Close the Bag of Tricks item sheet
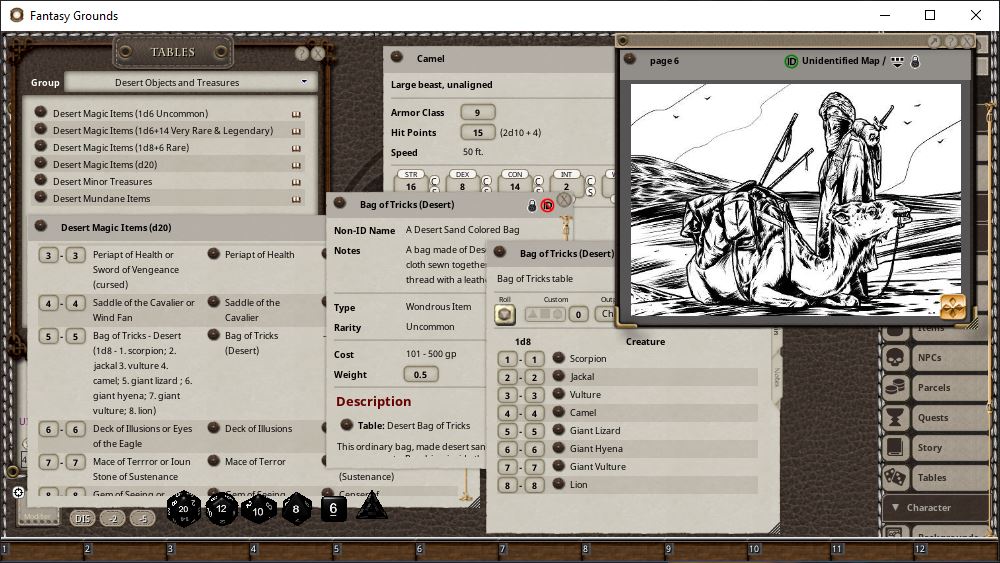 click(x=564, y=200)
